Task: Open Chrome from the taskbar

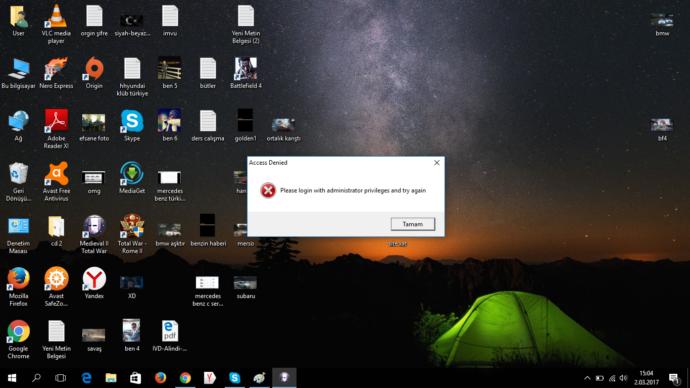Action: tap(185, 378)
